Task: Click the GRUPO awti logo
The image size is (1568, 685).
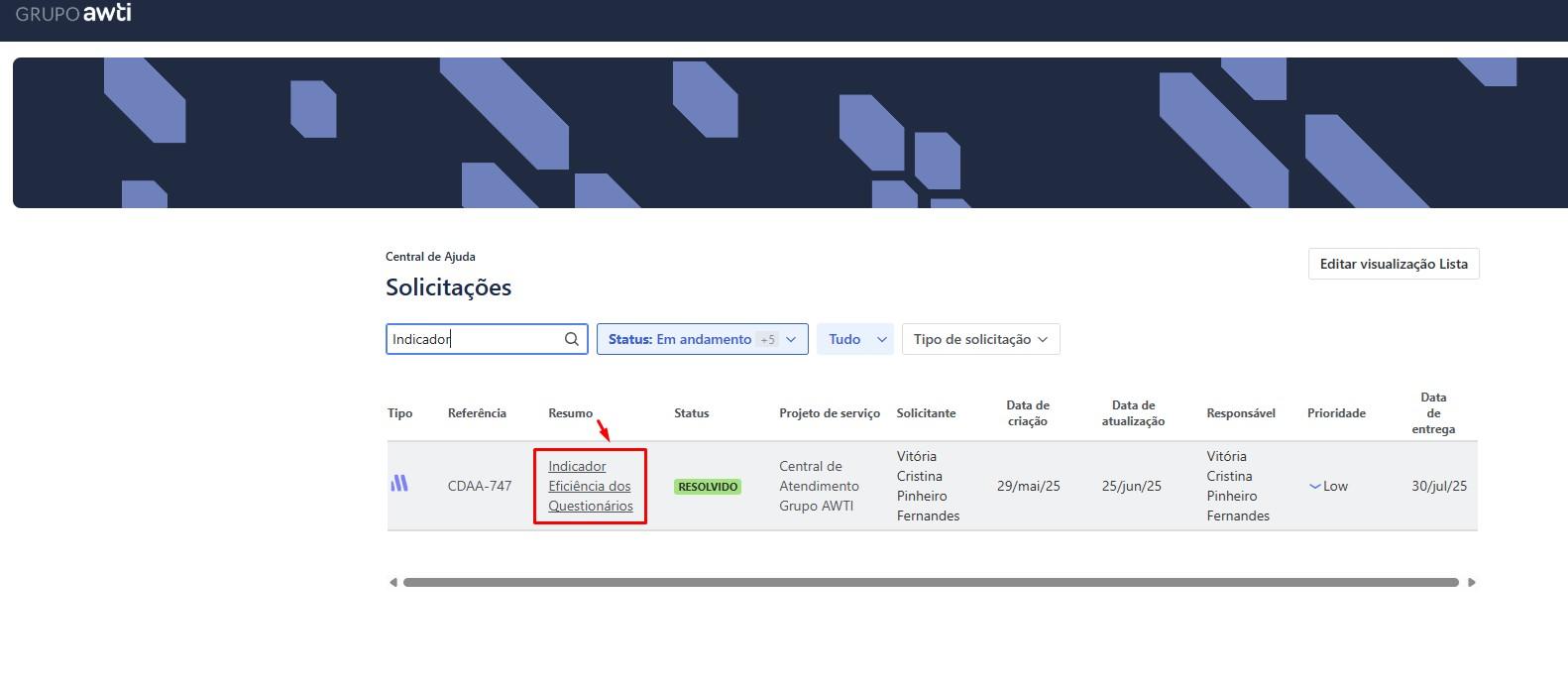Action: 73,13
